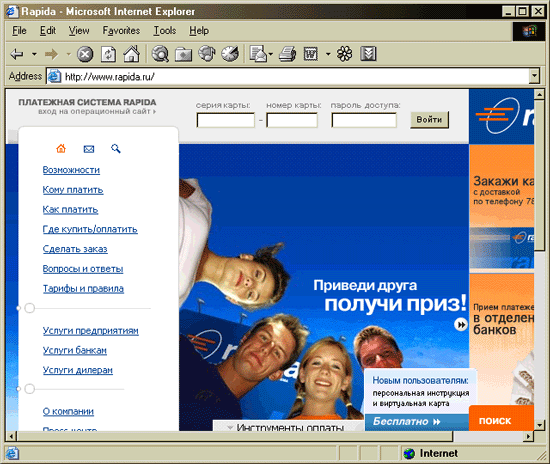Open the Forward button history dropdown arrow
Screen dimensions: 550x464
point(68,54)
